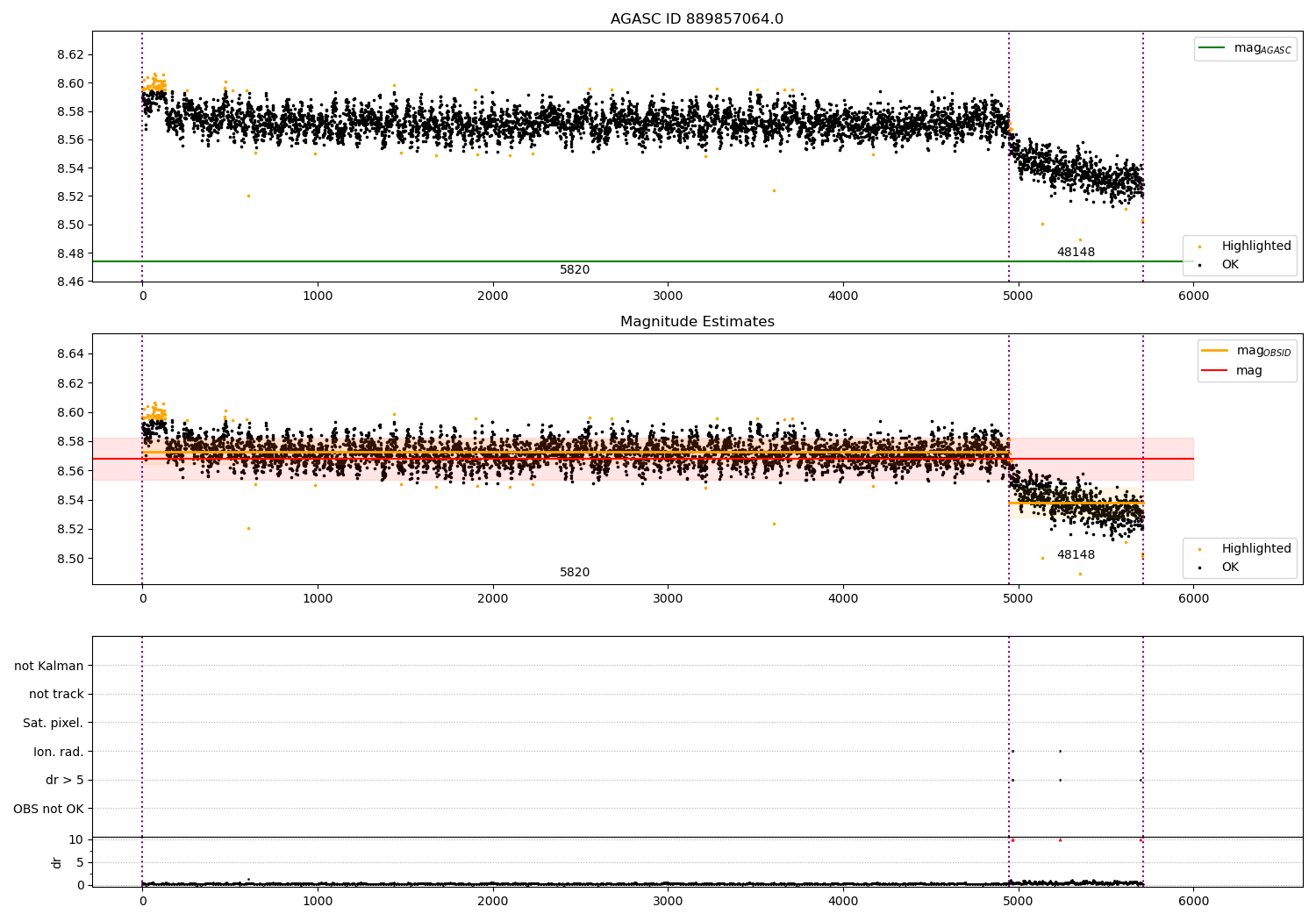Click the "OBS not OK" axis label
The height and width of the screenshot is (921, 1316).
pyautogui.click(x=49, y=809)
